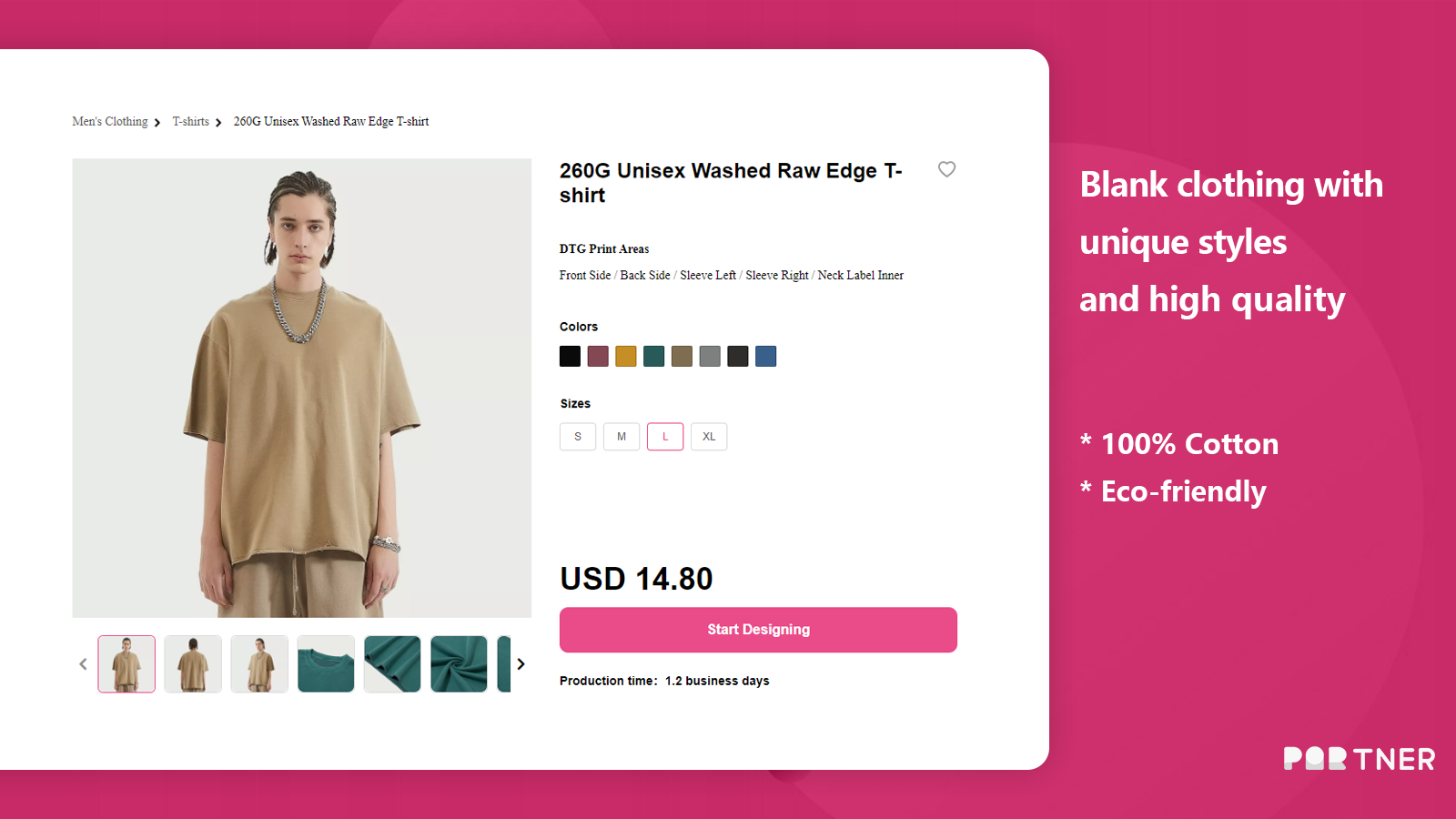Viewport: 1456px width, 819px height.
Task: Select size S option
Action: [578, 437]
